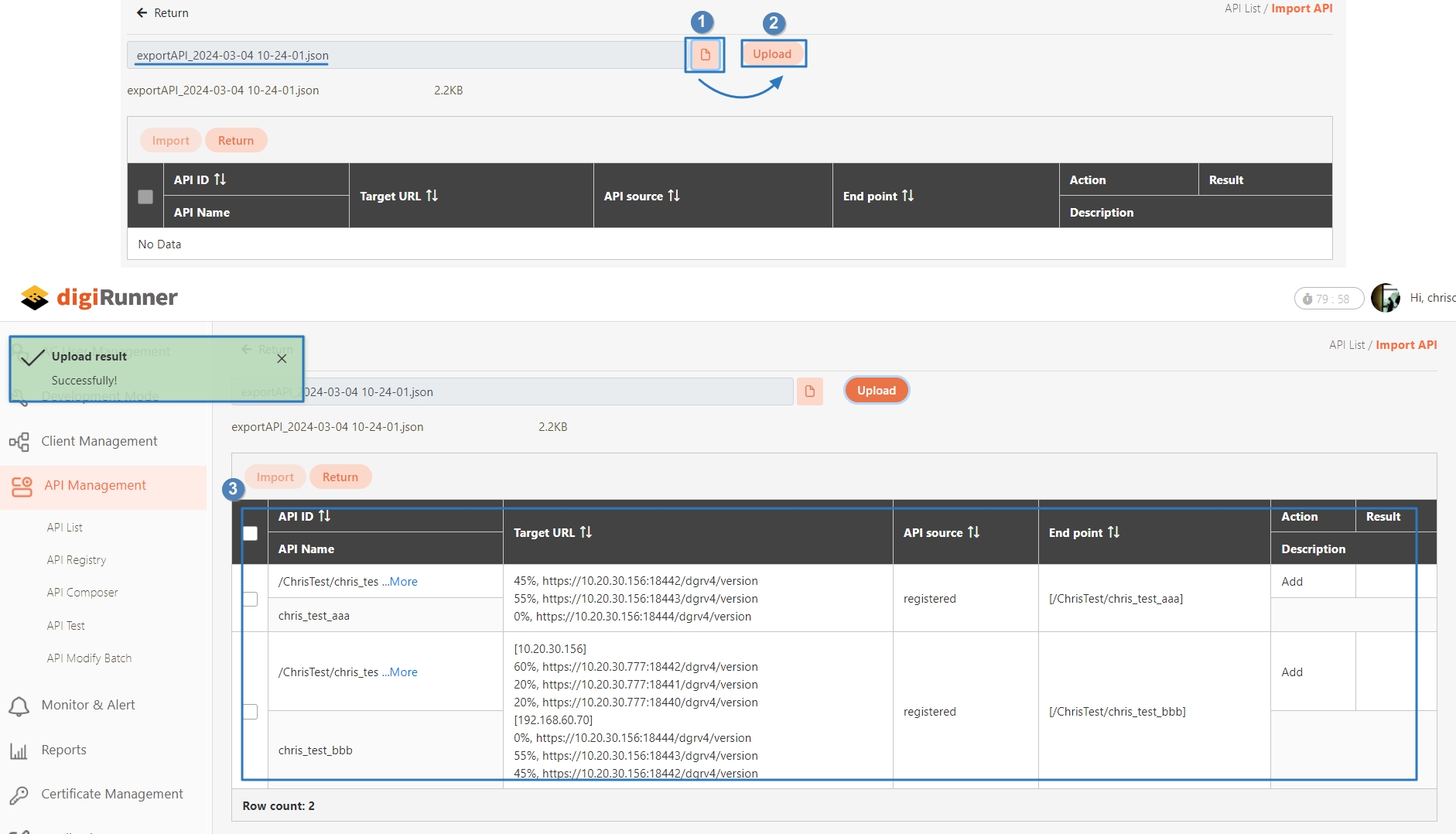Image resolution: width=1456 pixels, height=834 pixels.
Task: Click the digiRunner logo
Action: 99,297
